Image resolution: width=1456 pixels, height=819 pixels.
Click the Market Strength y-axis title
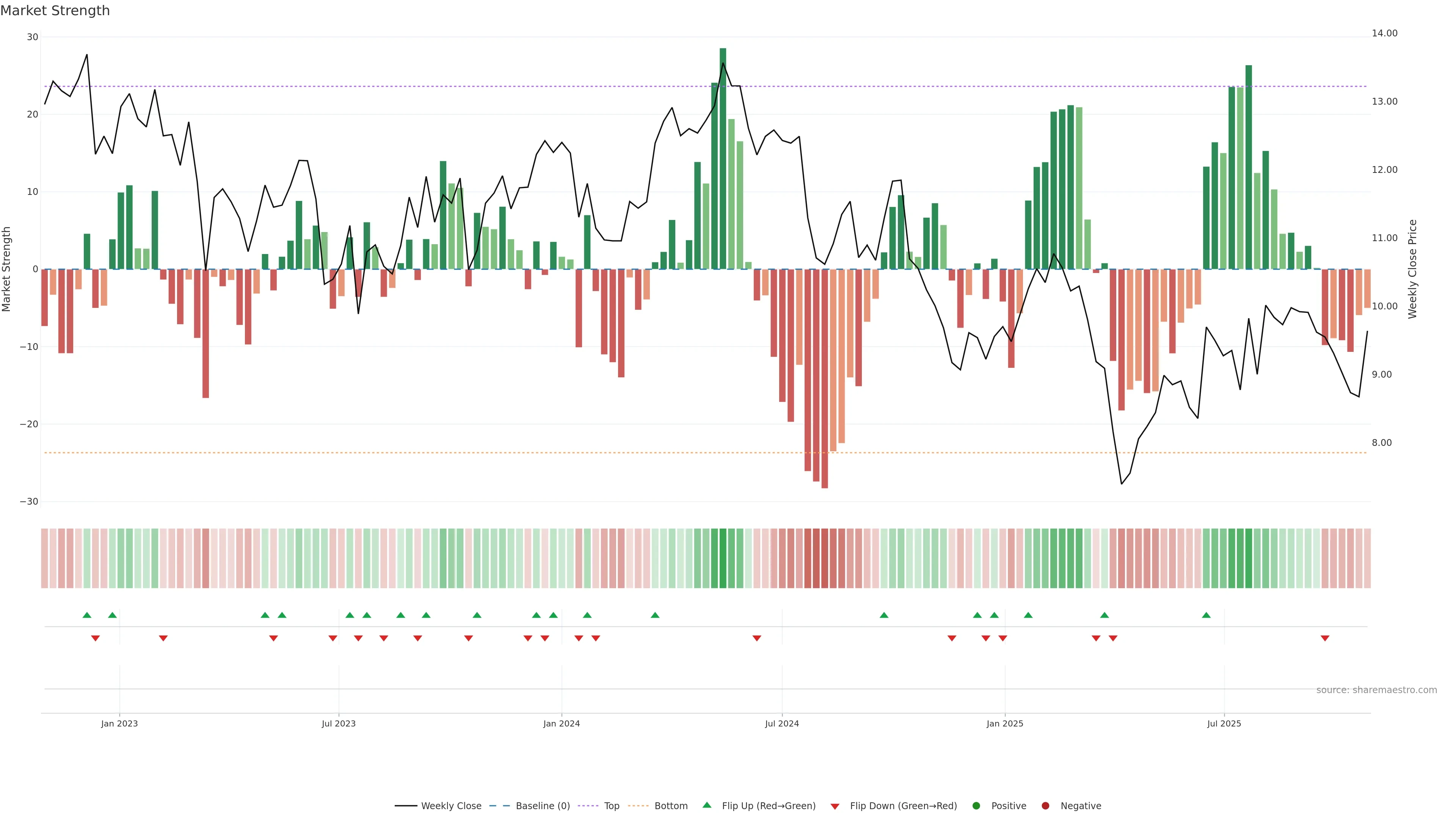(x=7, y=269)
